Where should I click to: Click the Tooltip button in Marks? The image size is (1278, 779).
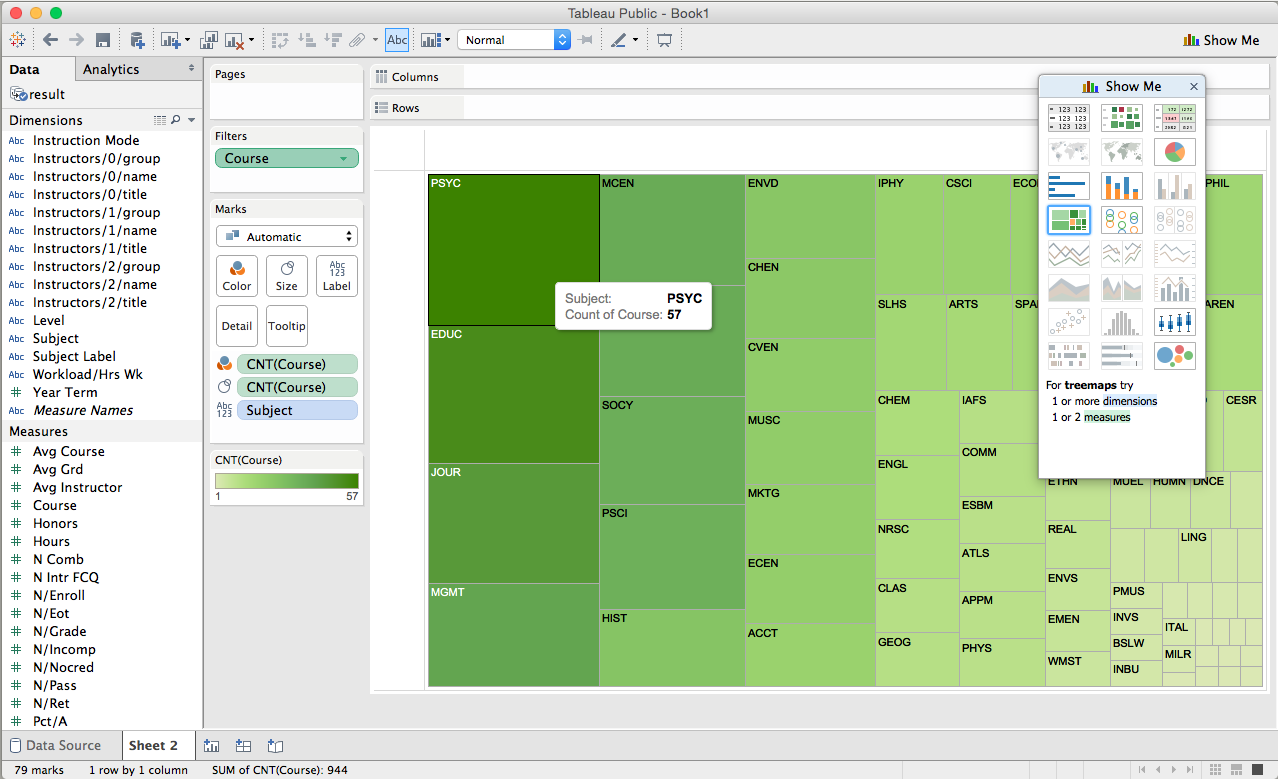tap(287, 326)
